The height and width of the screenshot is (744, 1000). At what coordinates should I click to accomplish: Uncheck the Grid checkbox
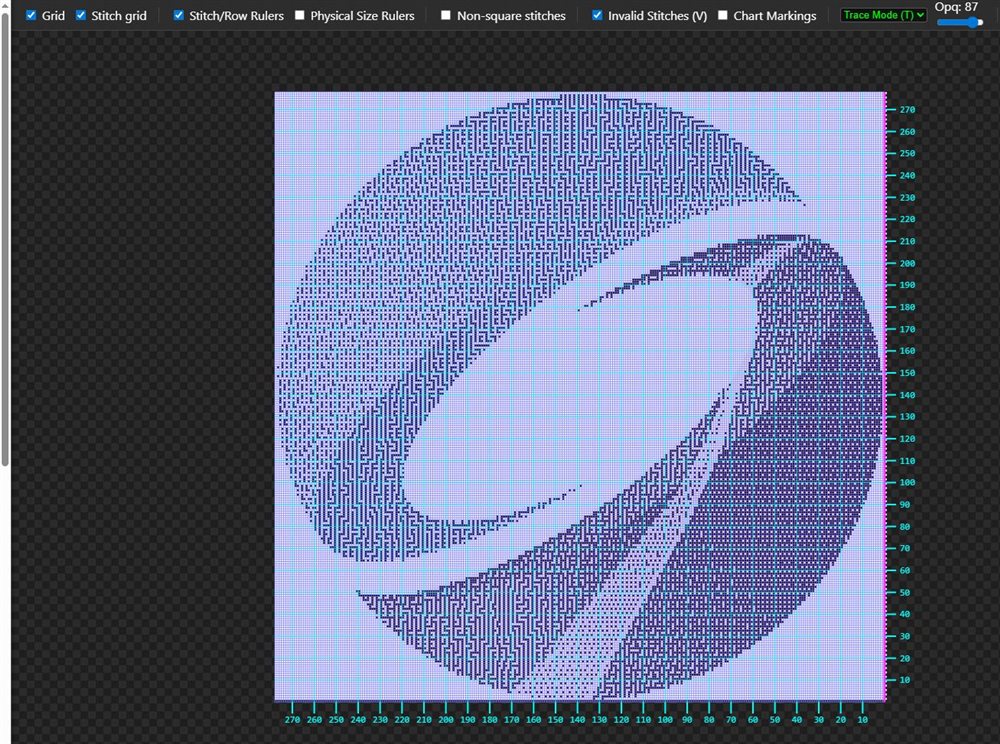31,15
